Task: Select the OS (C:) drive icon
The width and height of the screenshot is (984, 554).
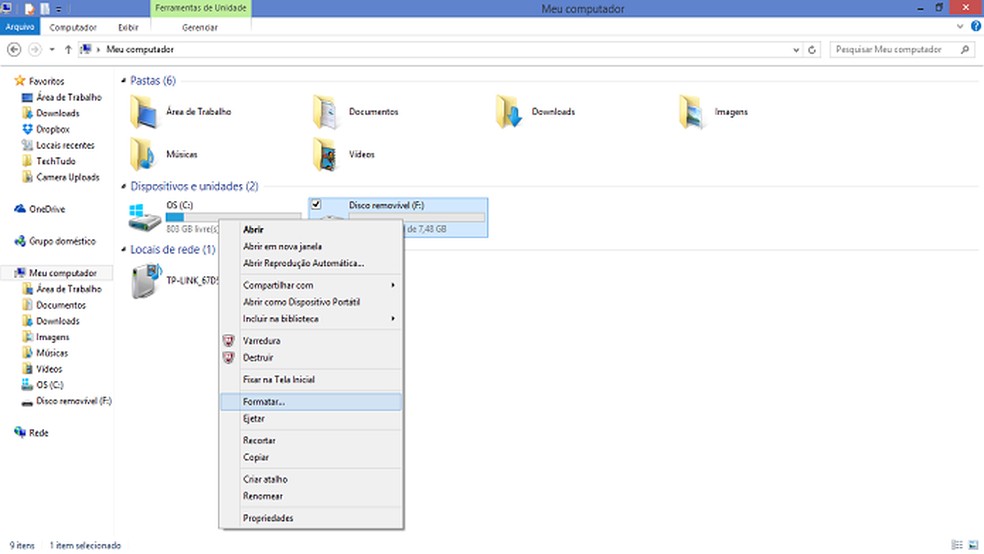Action: (144, 218)
